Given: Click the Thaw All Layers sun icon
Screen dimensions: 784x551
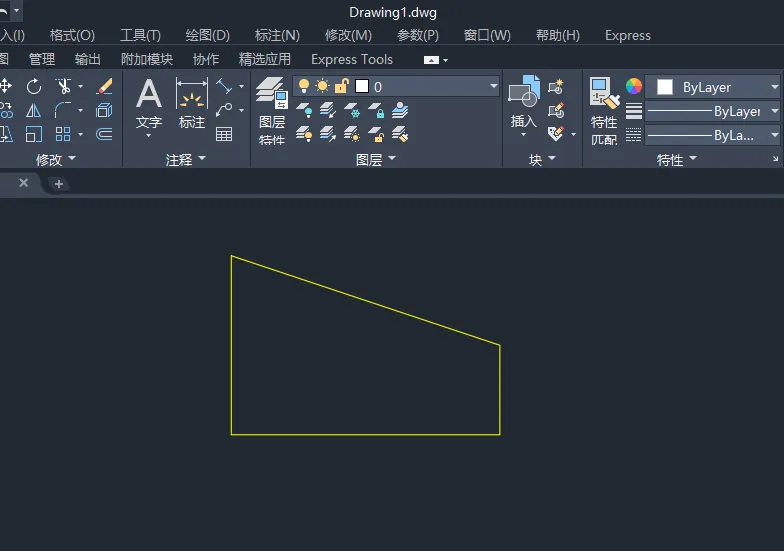Looking at the screenshot, I should coord(352,134).
